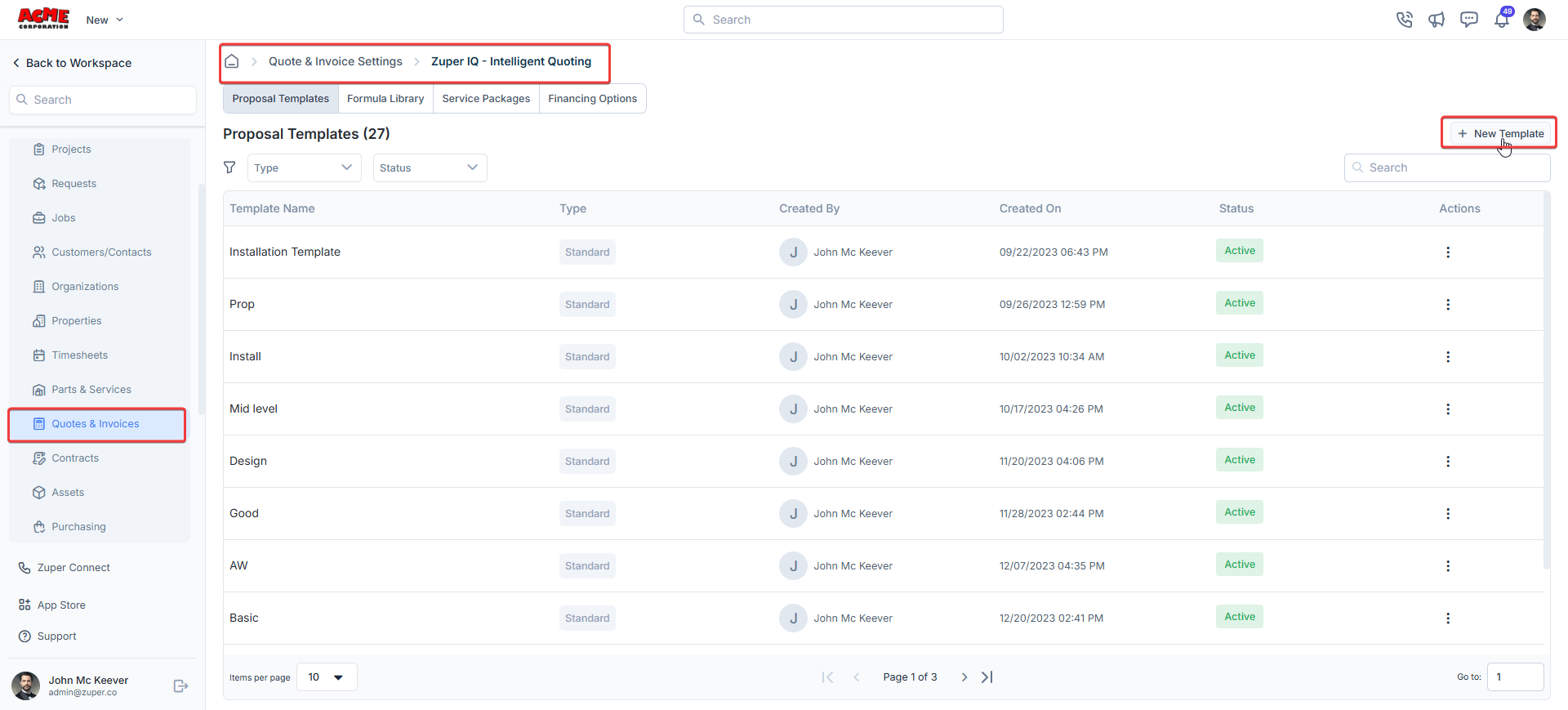Screen dimensions: 1568x710
Task: Click the New Template button
Action: coord(1500,133)
